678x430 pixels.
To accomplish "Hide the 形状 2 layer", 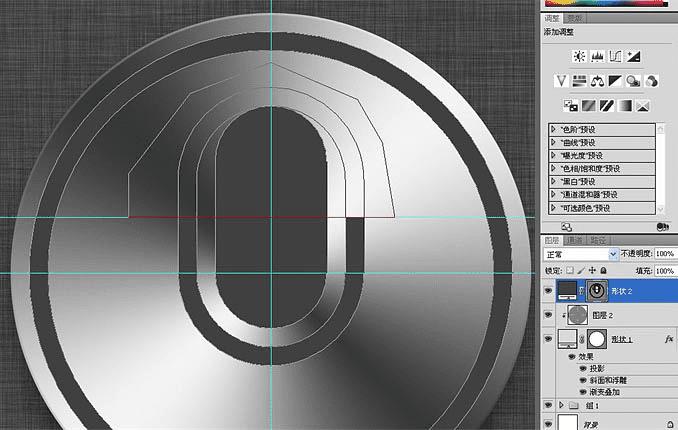I will point(548,291).
